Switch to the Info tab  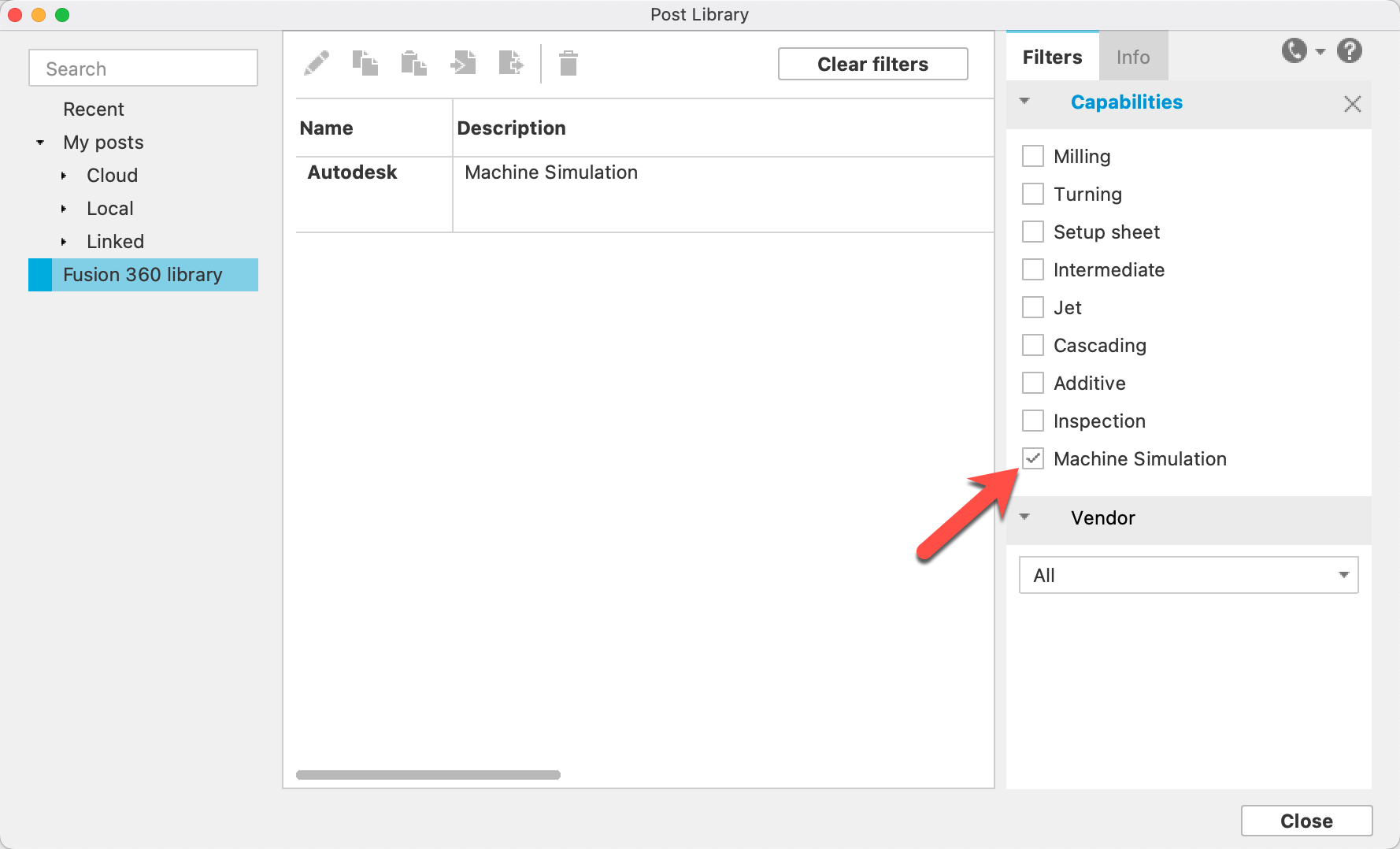[x=1133, y=56]
